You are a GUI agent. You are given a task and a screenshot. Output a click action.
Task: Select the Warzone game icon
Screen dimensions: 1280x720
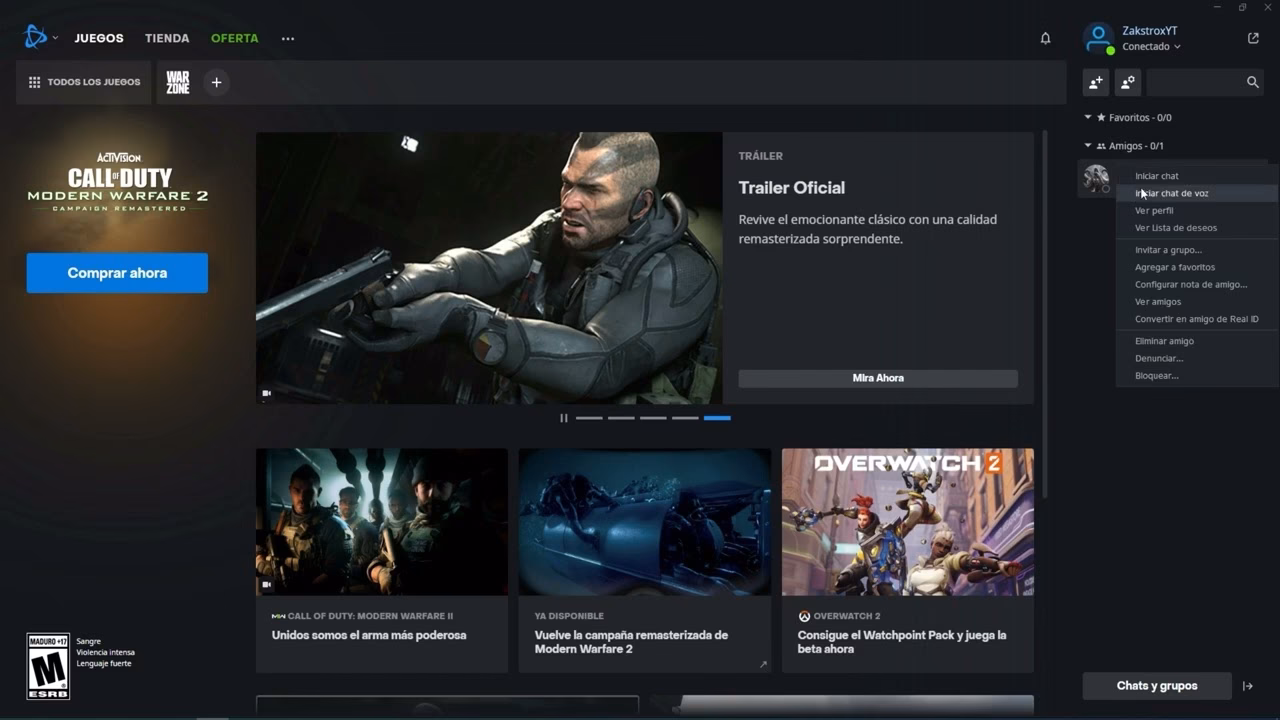178,82
